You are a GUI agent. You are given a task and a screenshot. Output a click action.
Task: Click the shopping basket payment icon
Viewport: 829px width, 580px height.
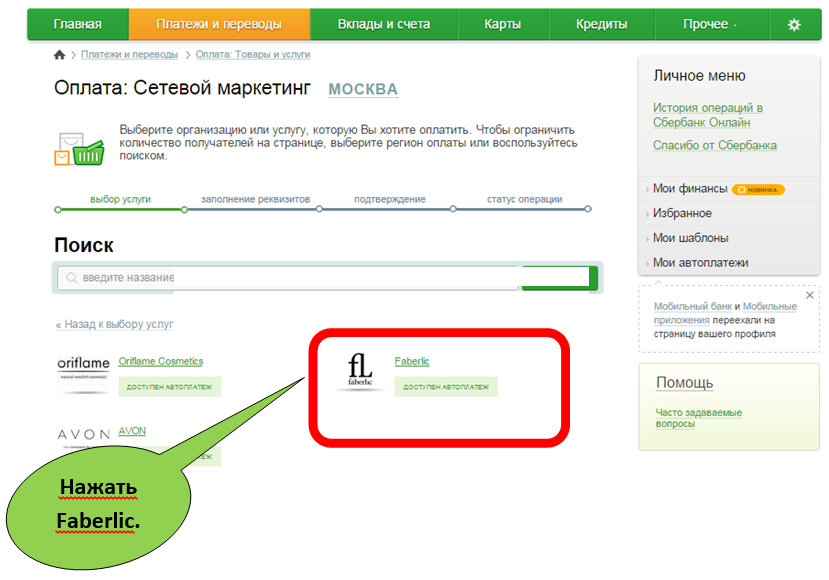(x=79, y=148)
